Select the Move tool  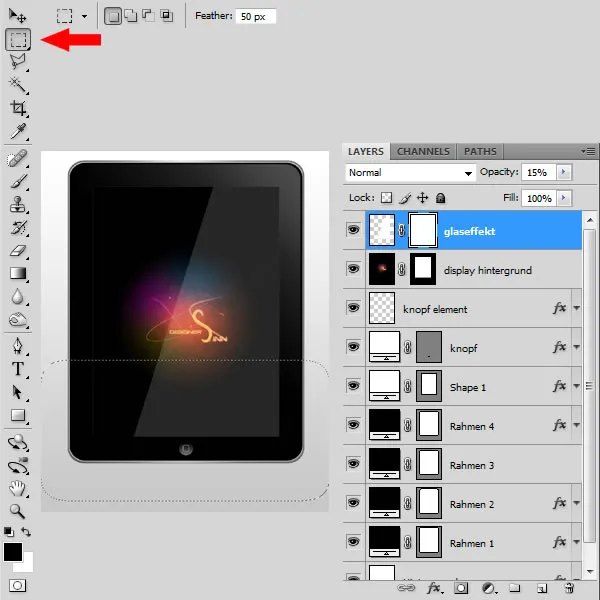17,16
